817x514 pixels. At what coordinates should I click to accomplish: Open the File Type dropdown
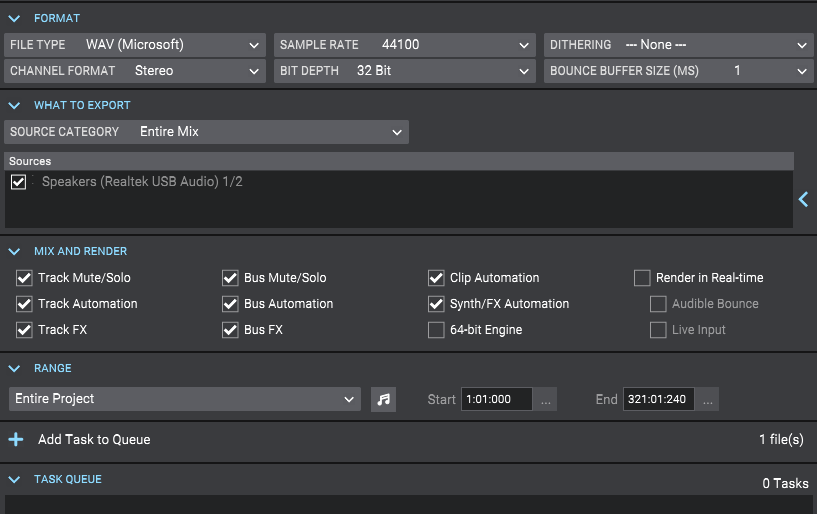coord(135,45)
